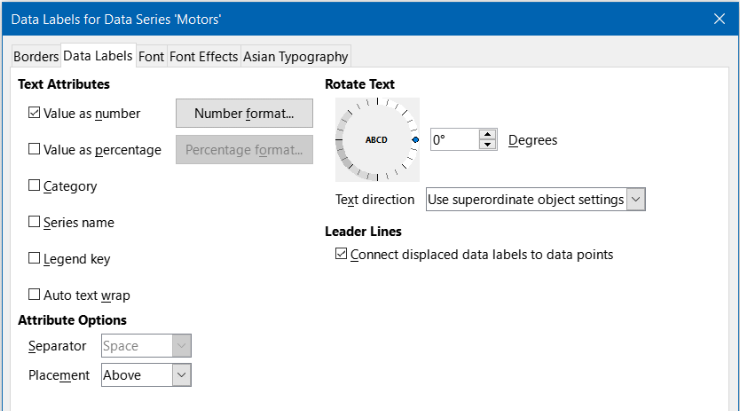
Task: Open the Font tab
Action: (x=151, y=57)
